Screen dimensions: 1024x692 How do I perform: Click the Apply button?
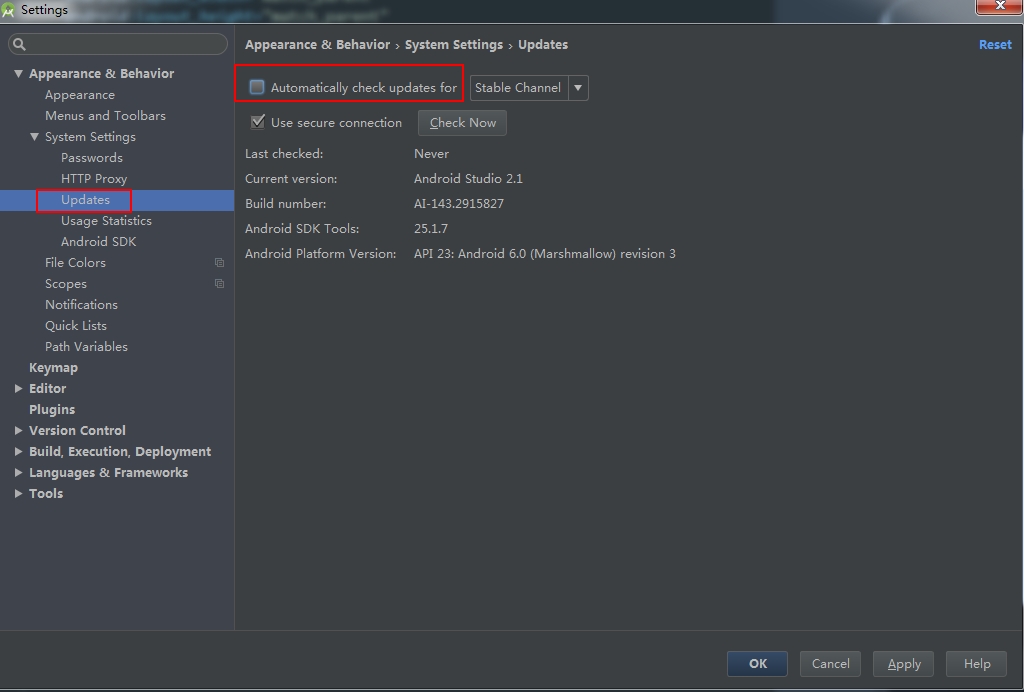coord(904,663)
